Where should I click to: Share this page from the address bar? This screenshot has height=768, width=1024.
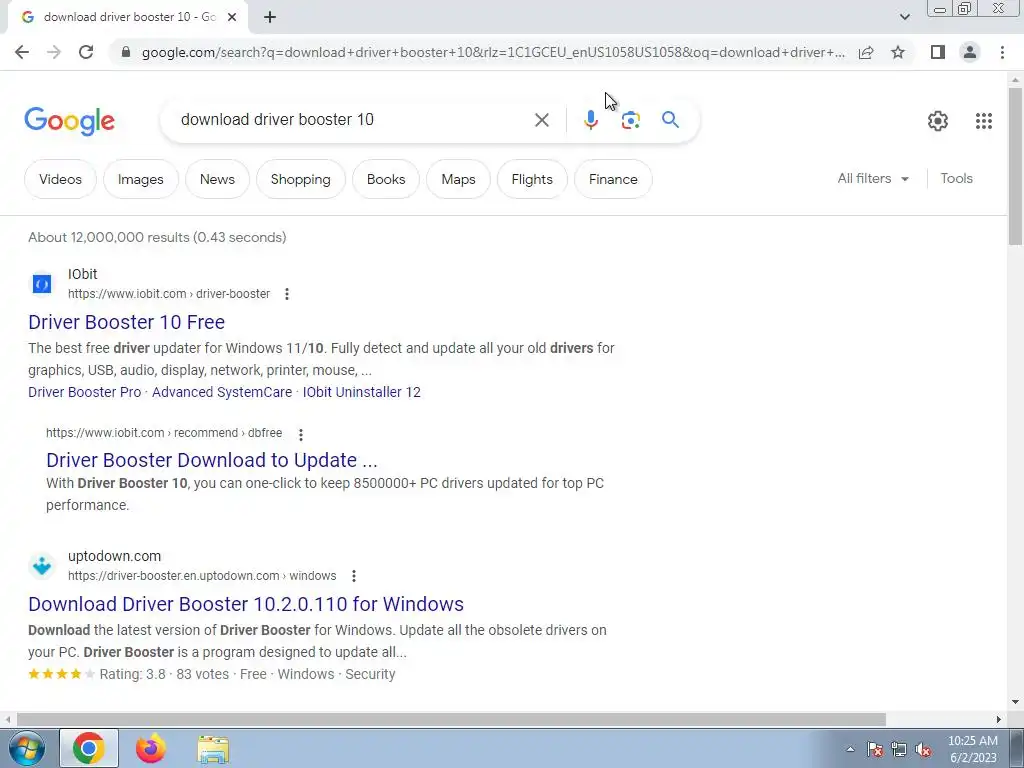(866, 52)
